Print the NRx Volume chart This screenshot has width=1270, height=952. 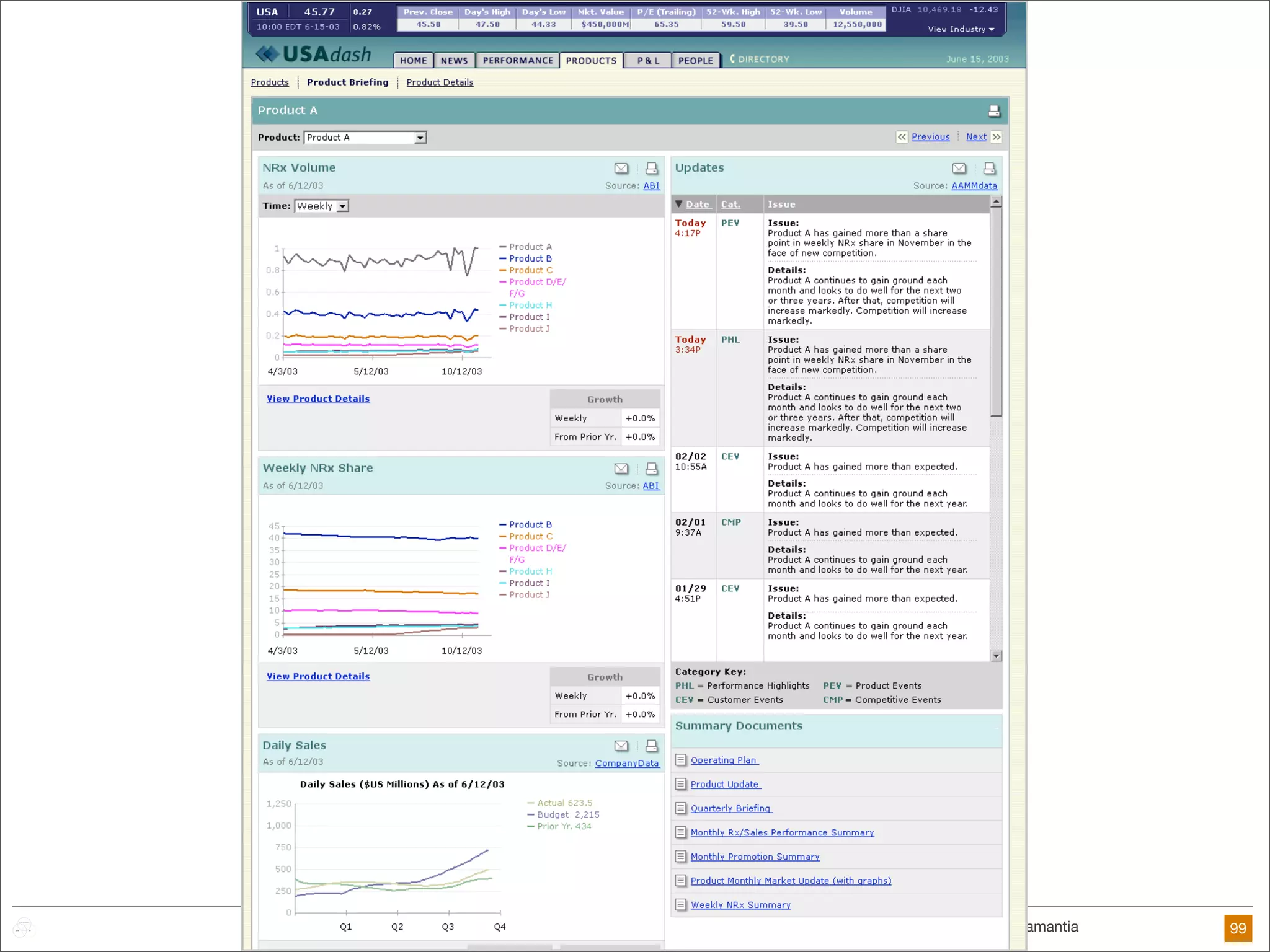point(651,169)
